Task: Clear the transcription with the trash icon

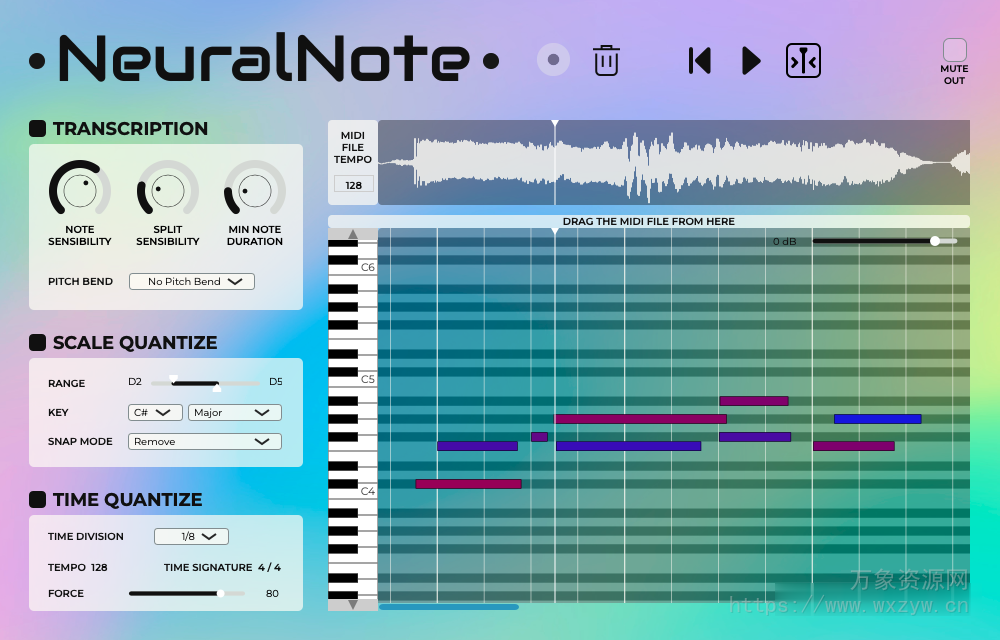Action: coord(606,60)
